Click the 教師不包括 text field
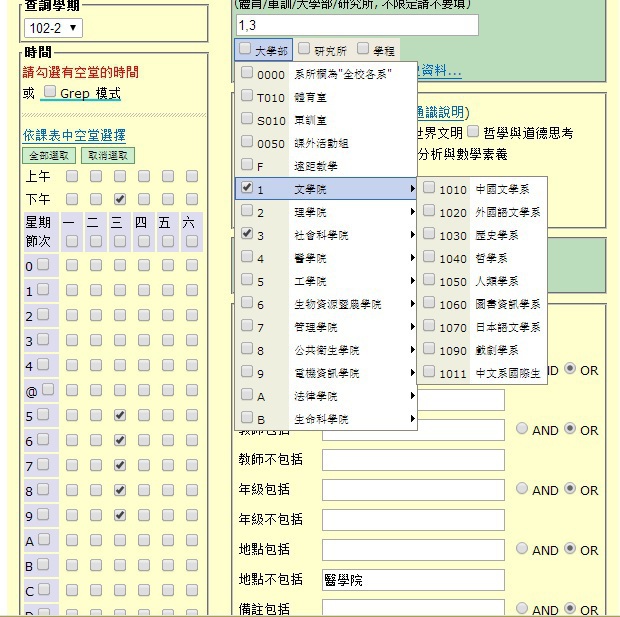Viewport: 620px width, 617px height. (x=413, y=460)
